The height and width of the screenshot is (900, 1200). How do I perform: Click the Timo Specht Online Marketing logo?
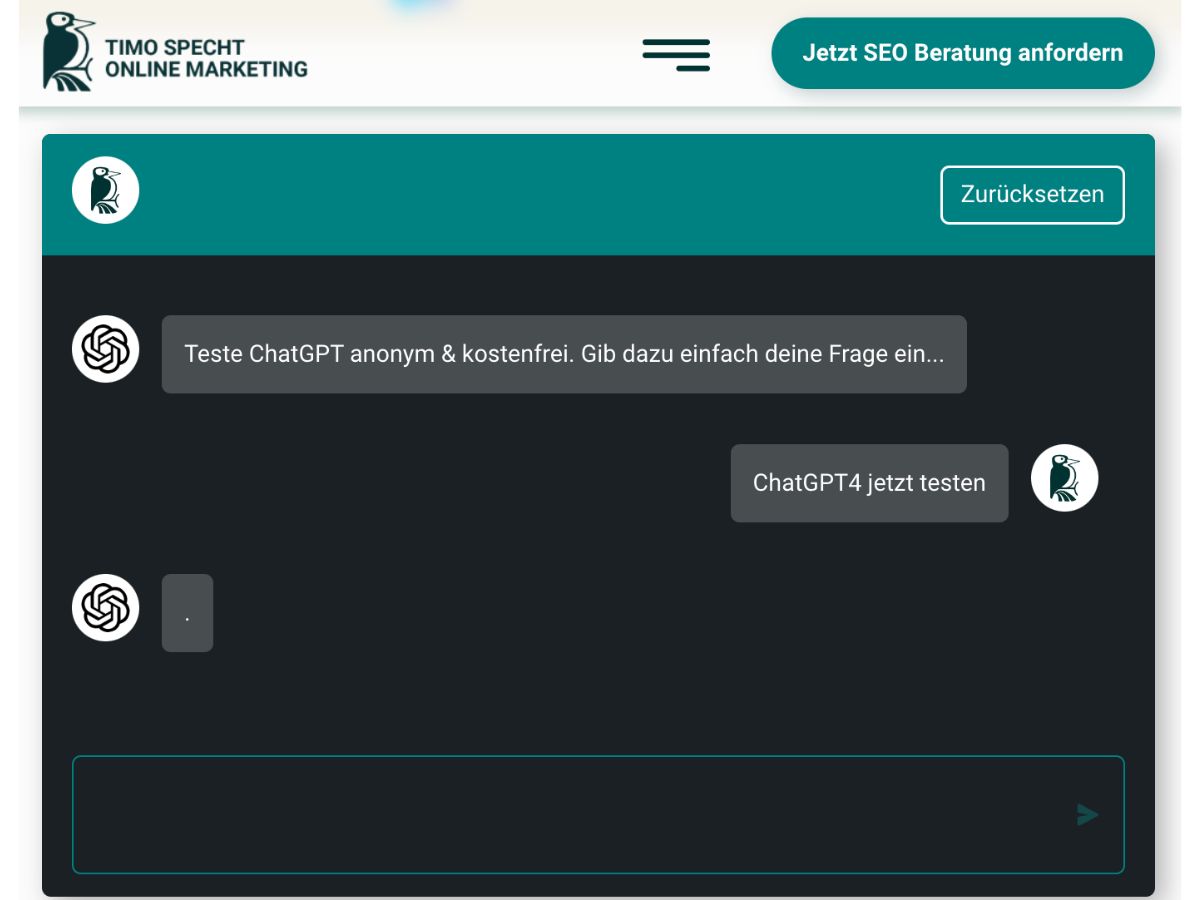coord(175,52)
